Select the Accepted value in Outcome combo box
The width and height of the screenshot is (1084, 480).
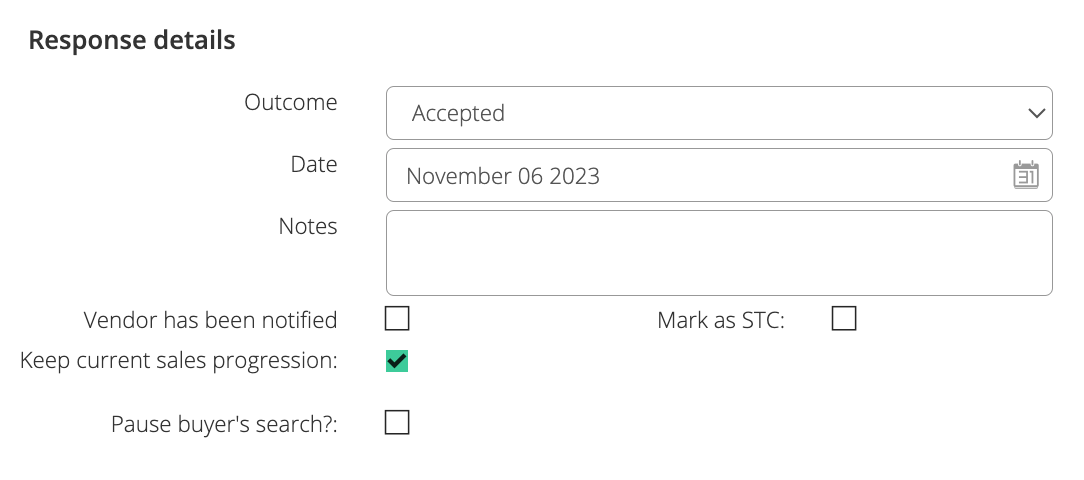point(458,113)
